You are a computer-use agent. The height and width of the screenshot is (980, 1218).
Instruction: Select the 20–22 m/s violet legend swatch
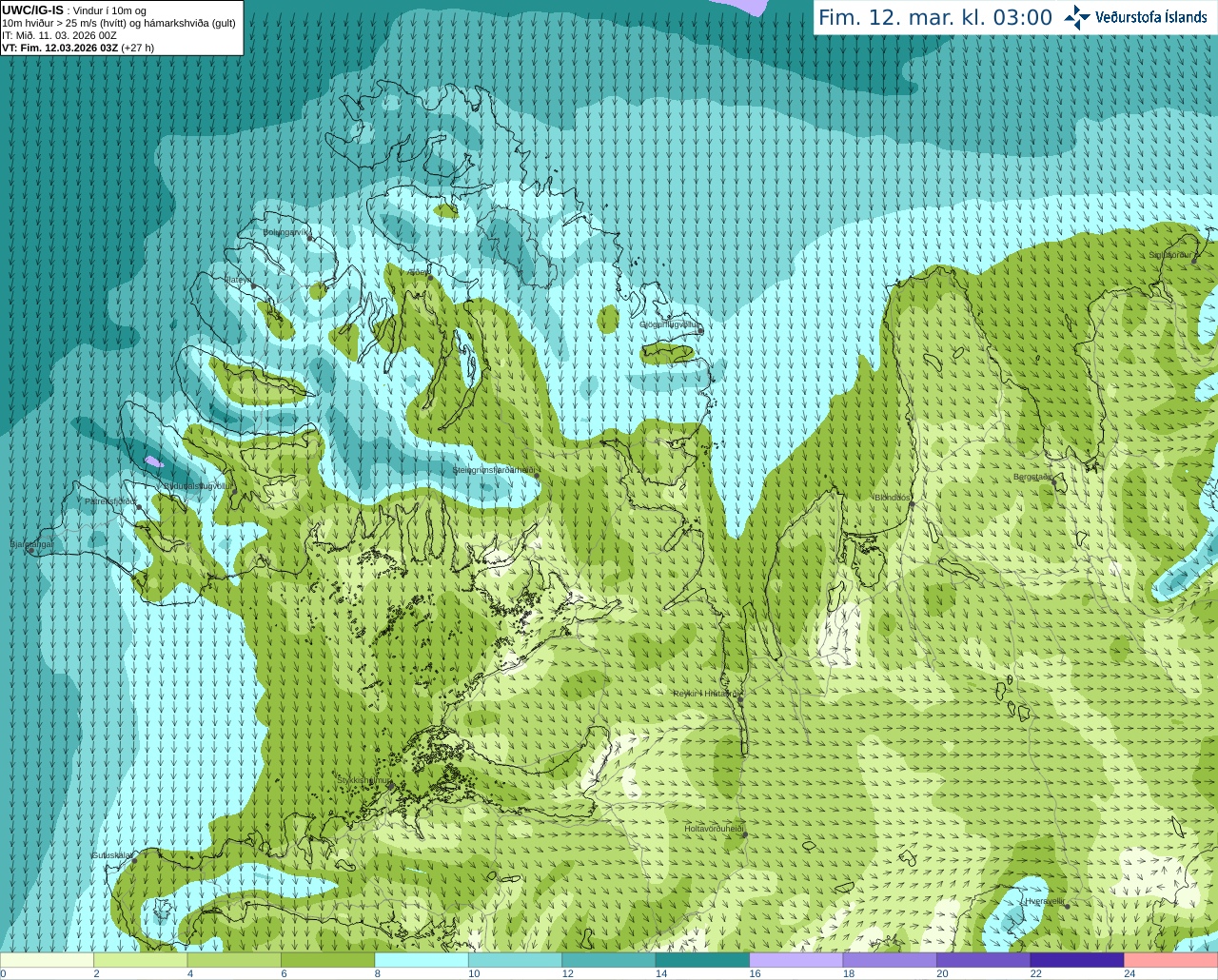point(984,959)
